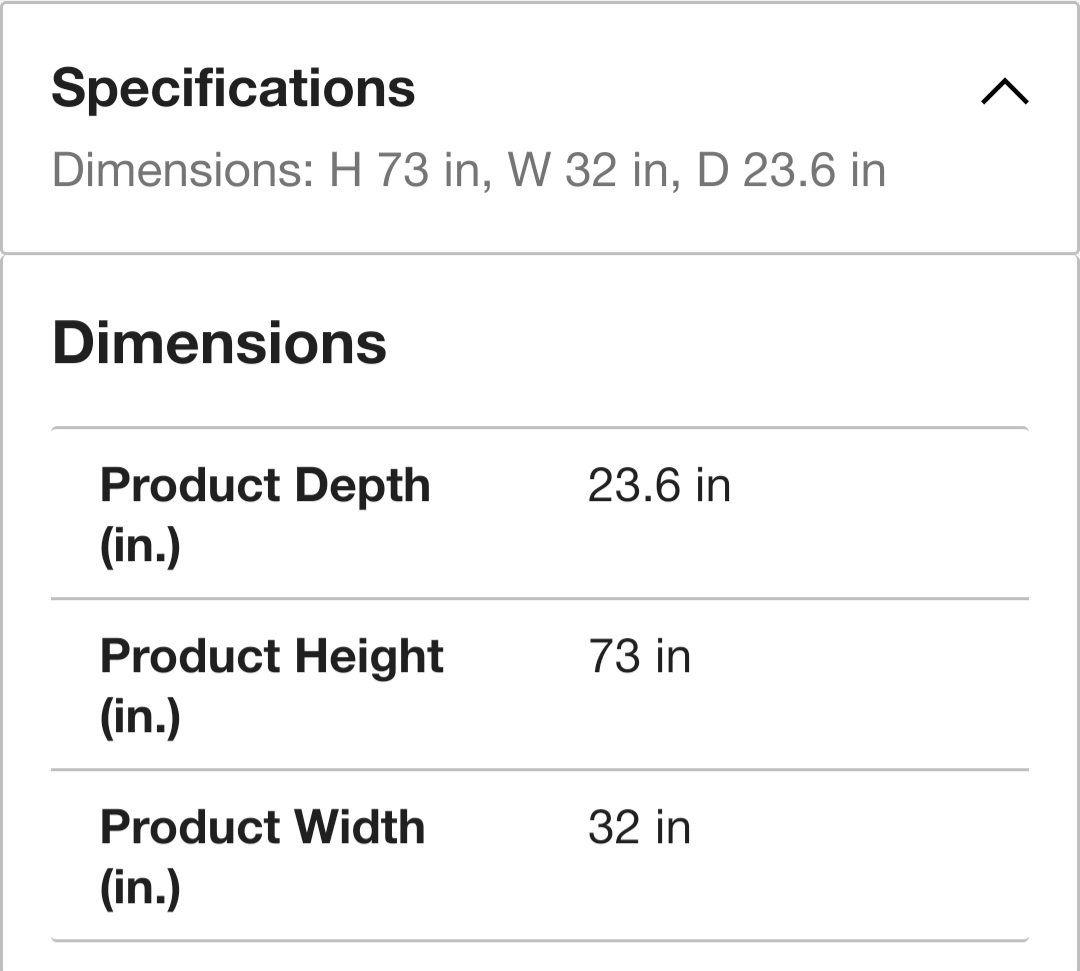Click "(in.)" under Product Width
This screenshot has height=971, width=1080.
coord(140,891)
